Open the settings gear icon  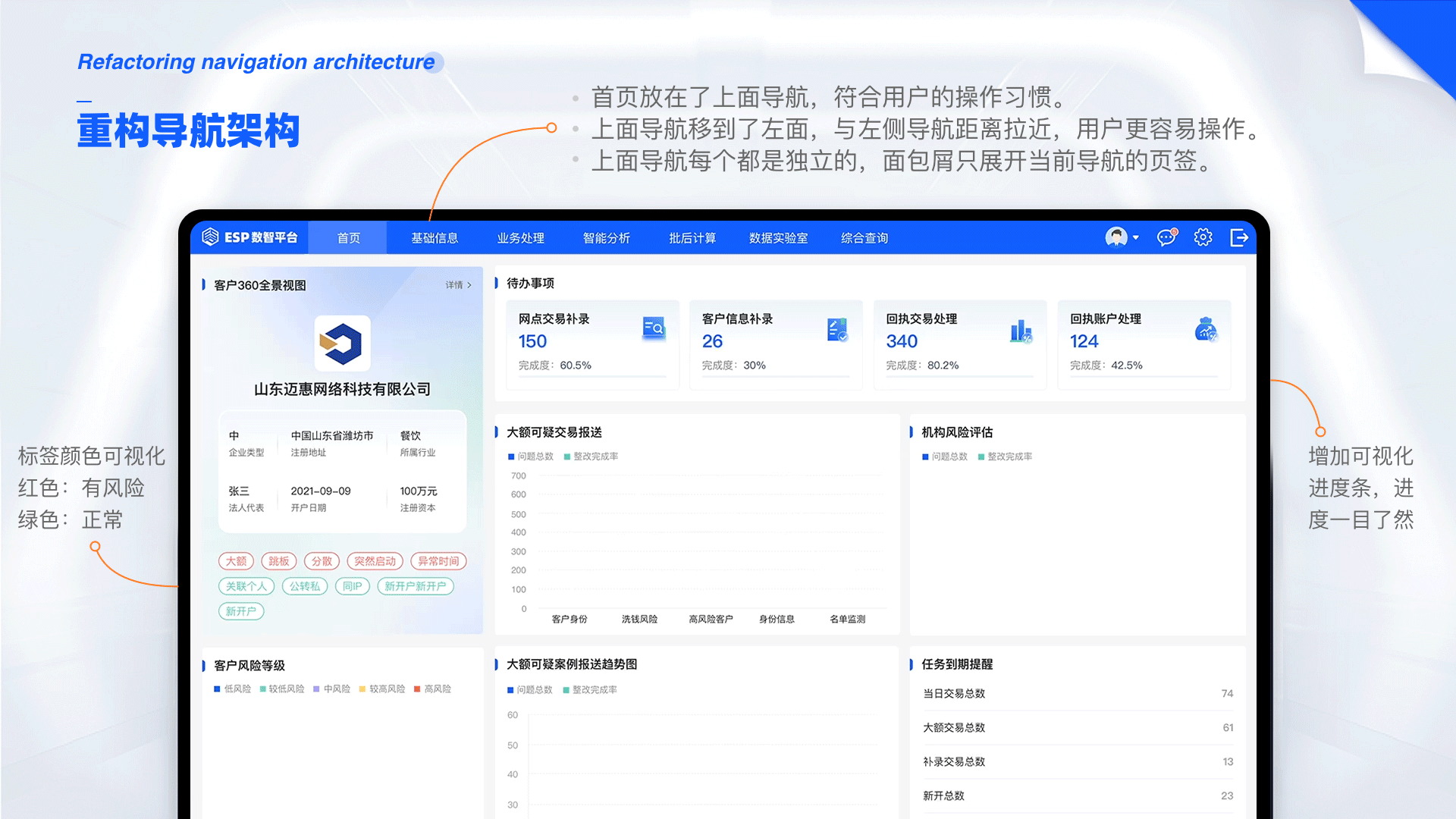[1203, 237]
